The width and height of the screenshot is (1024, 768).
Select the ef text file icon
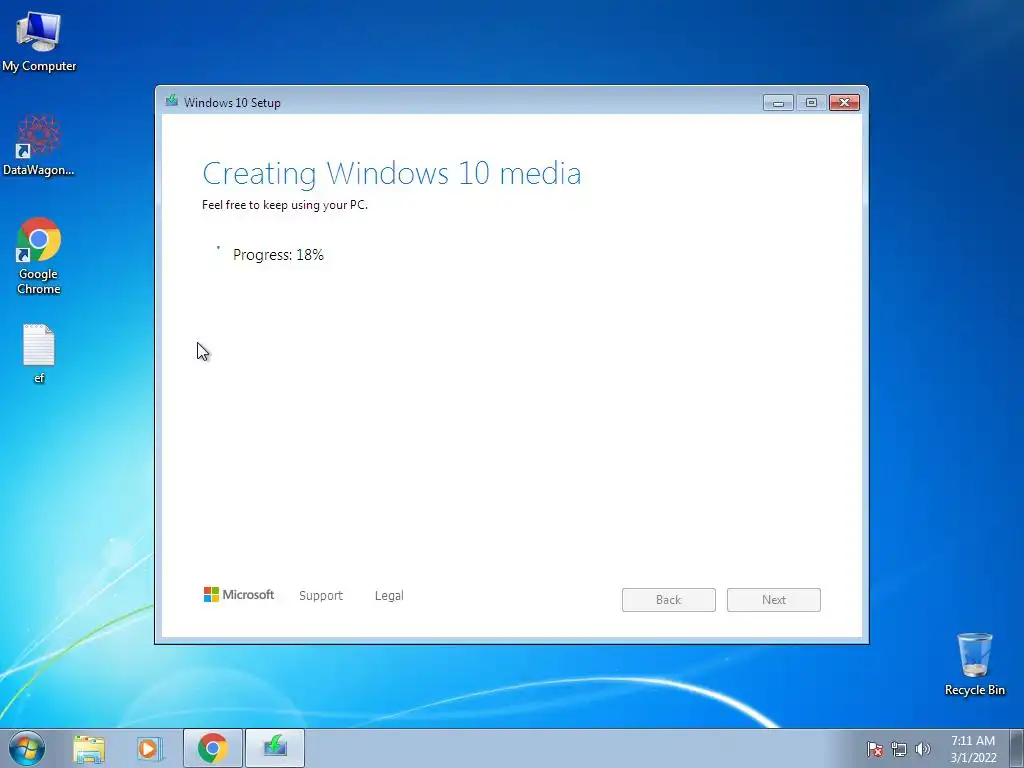(x=39, y=353)
